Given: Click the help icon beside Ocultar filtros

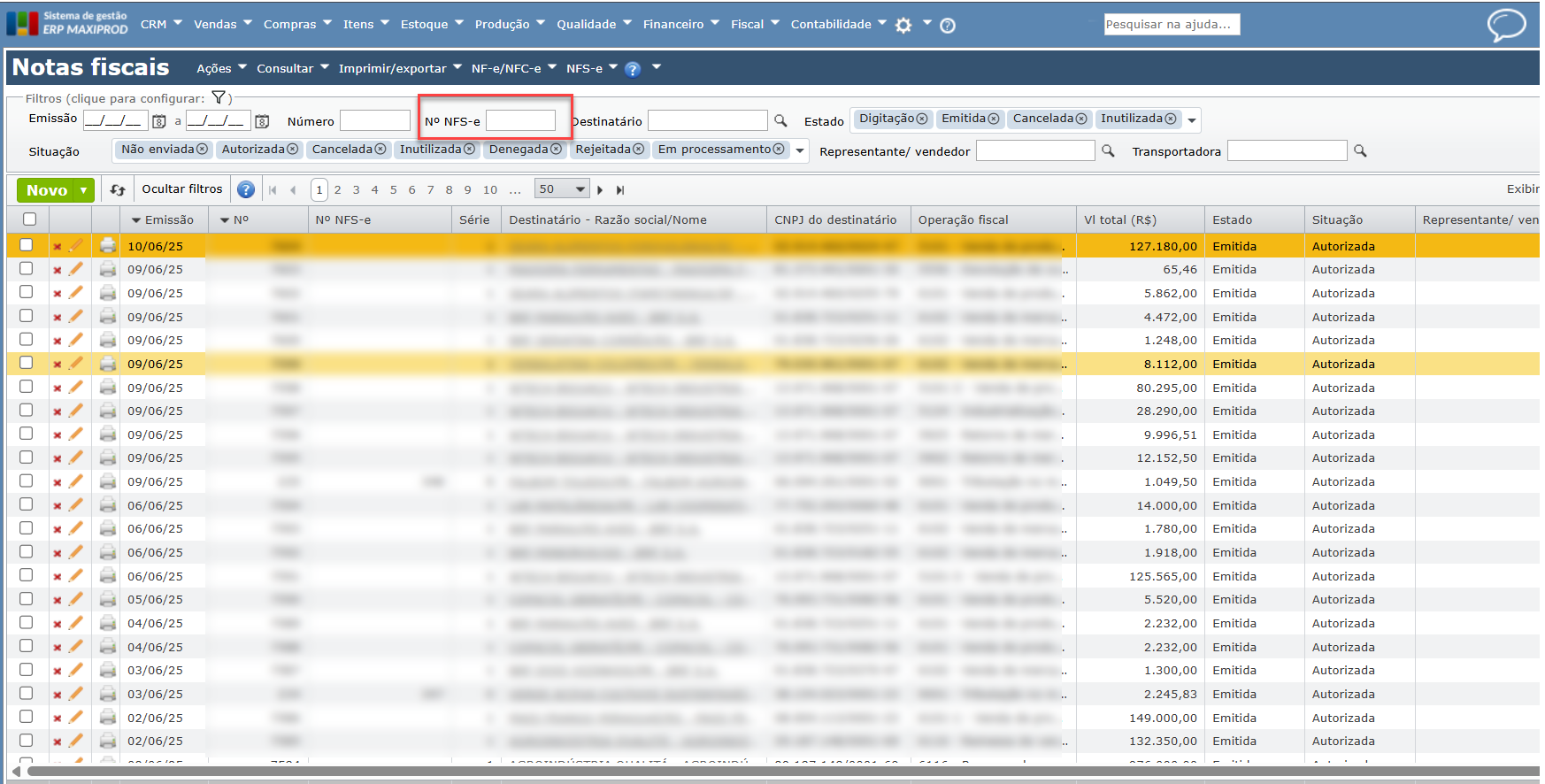Looking at the screenshot, I should click(x=246, y=189).
